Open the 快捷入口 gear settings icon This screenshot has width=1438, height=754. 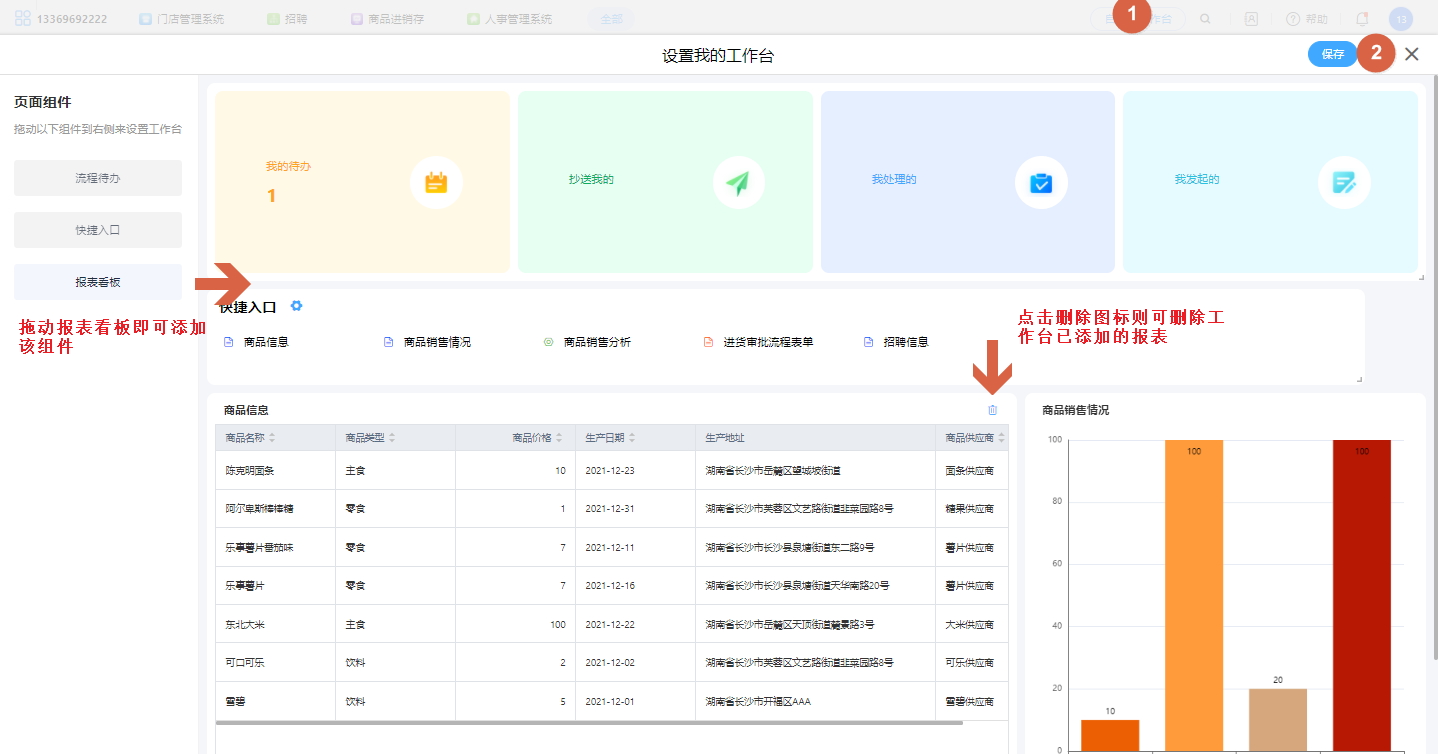point(296,306)
